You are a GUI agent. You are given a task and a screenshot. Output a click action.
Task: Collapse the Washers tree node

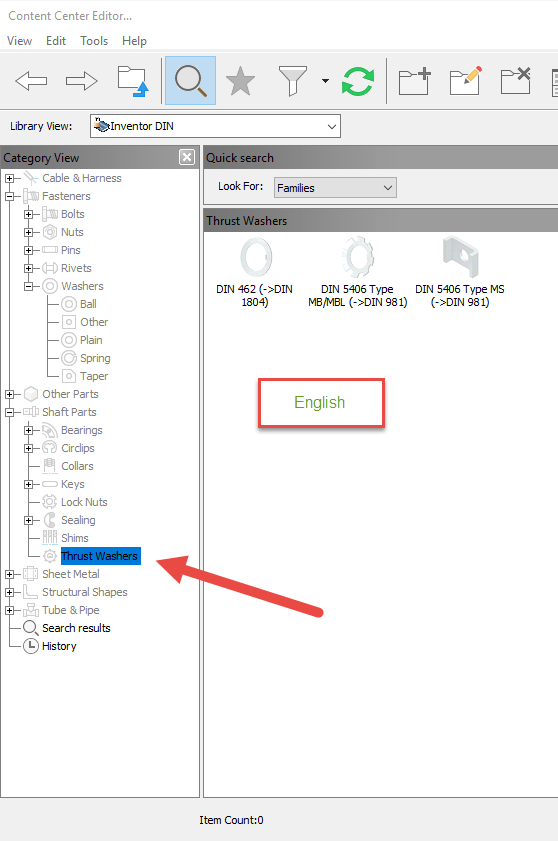pyautogui.click(x=28, y=286)
